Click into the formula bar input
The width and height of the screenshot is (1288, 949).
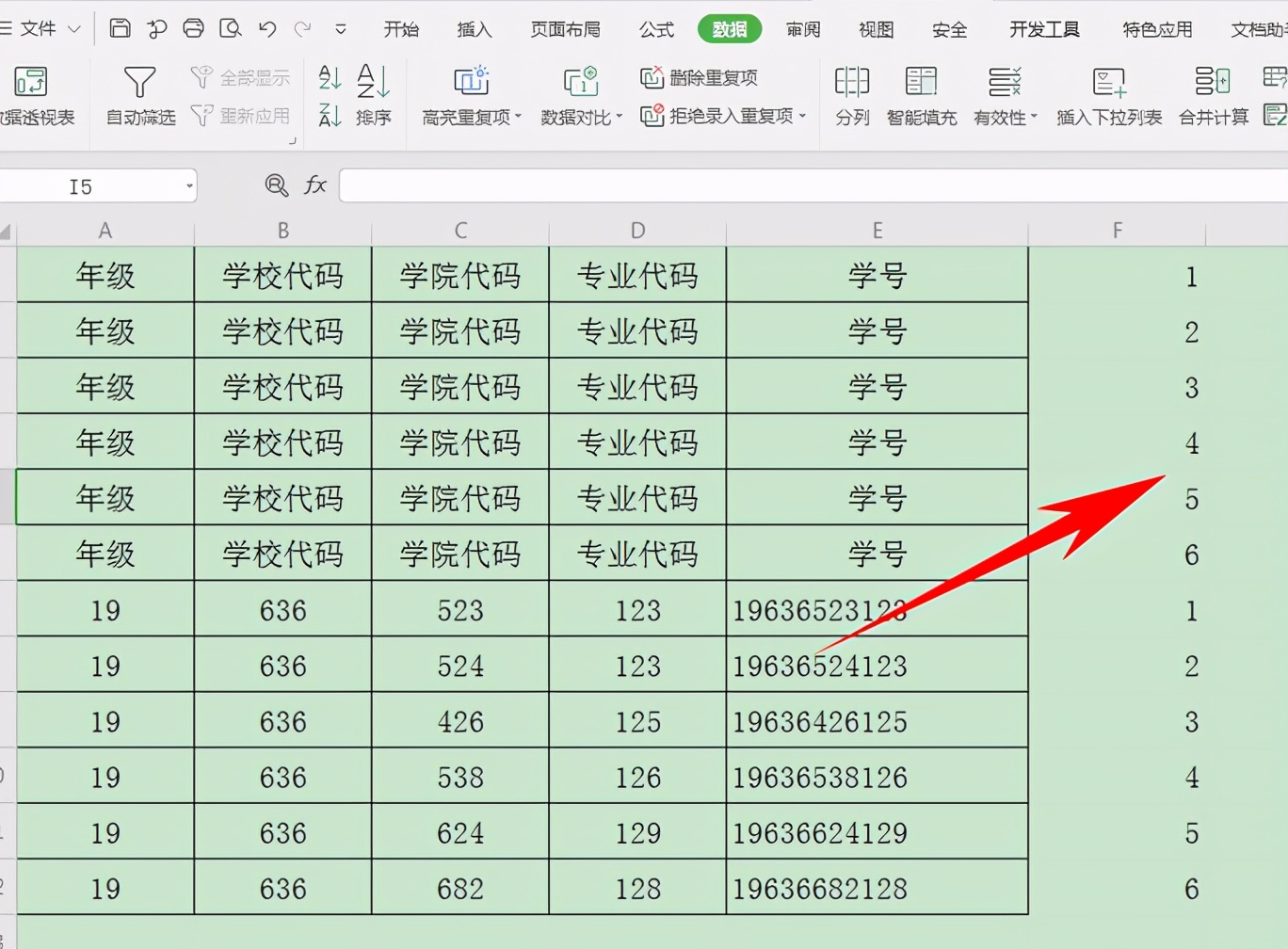point(813,185)
